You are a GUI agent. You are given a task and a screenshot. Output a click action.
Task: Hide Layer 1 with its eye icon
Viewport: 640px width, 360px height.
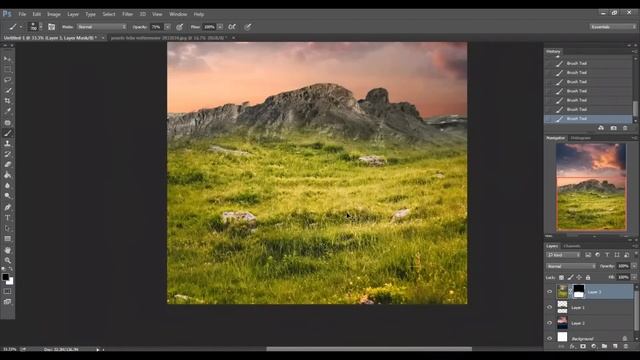549,307
